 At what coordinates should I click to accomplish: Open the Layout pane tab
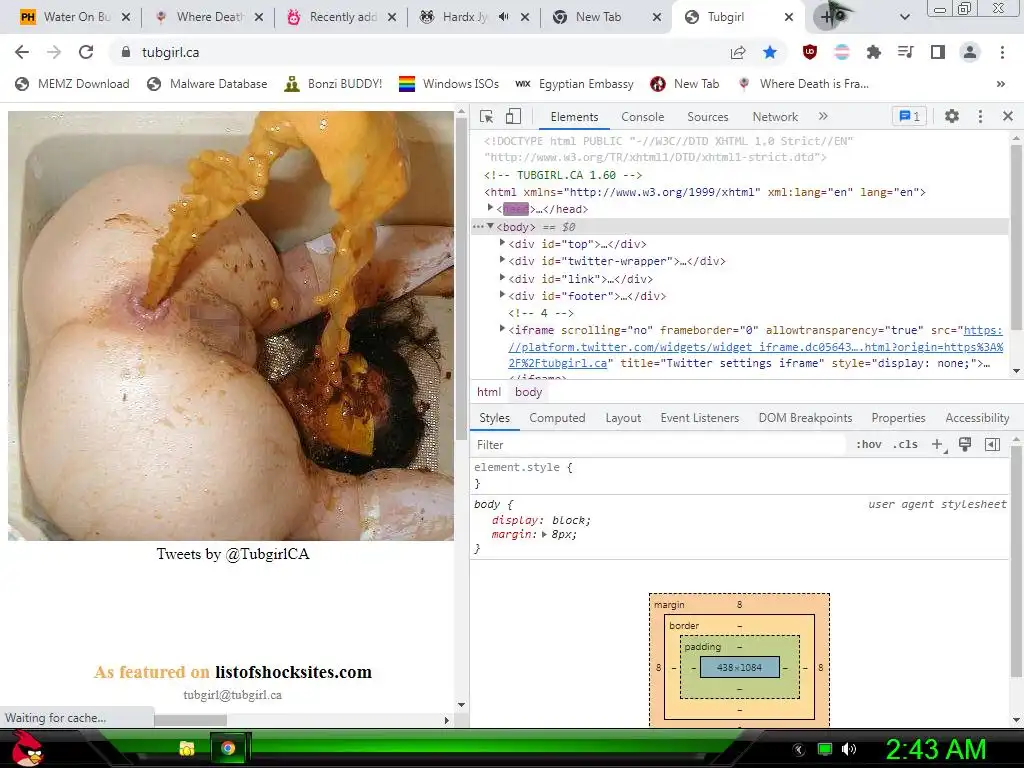click(623, 418)
